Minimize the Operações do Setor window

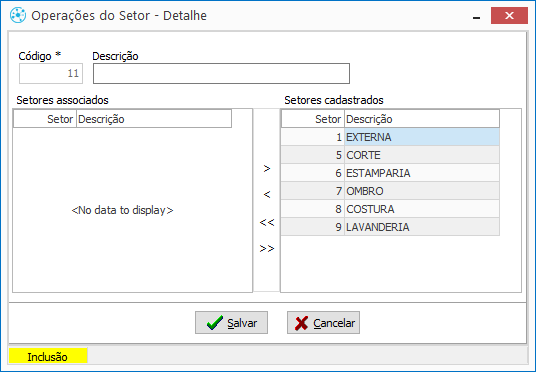pos(476,16)
